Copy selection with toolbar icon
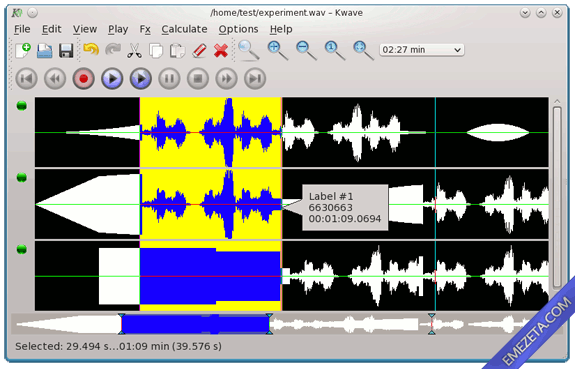Viewport: 575px width, 369px height. 156,51
